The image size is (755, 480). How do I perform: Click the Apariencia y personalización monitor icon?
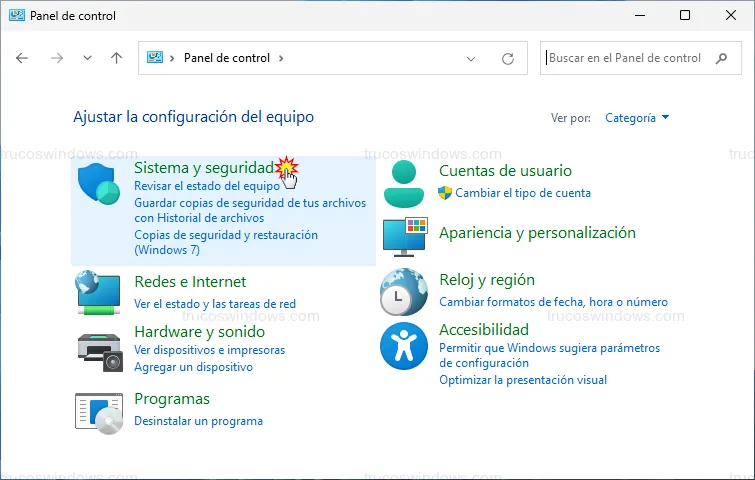click(404, 237)
